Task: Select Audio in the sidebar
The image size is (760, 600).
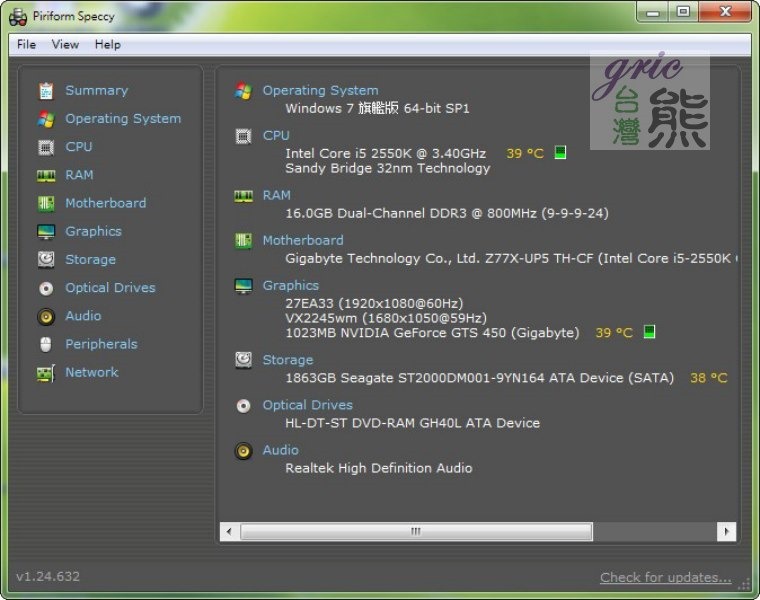Action: 83,316
